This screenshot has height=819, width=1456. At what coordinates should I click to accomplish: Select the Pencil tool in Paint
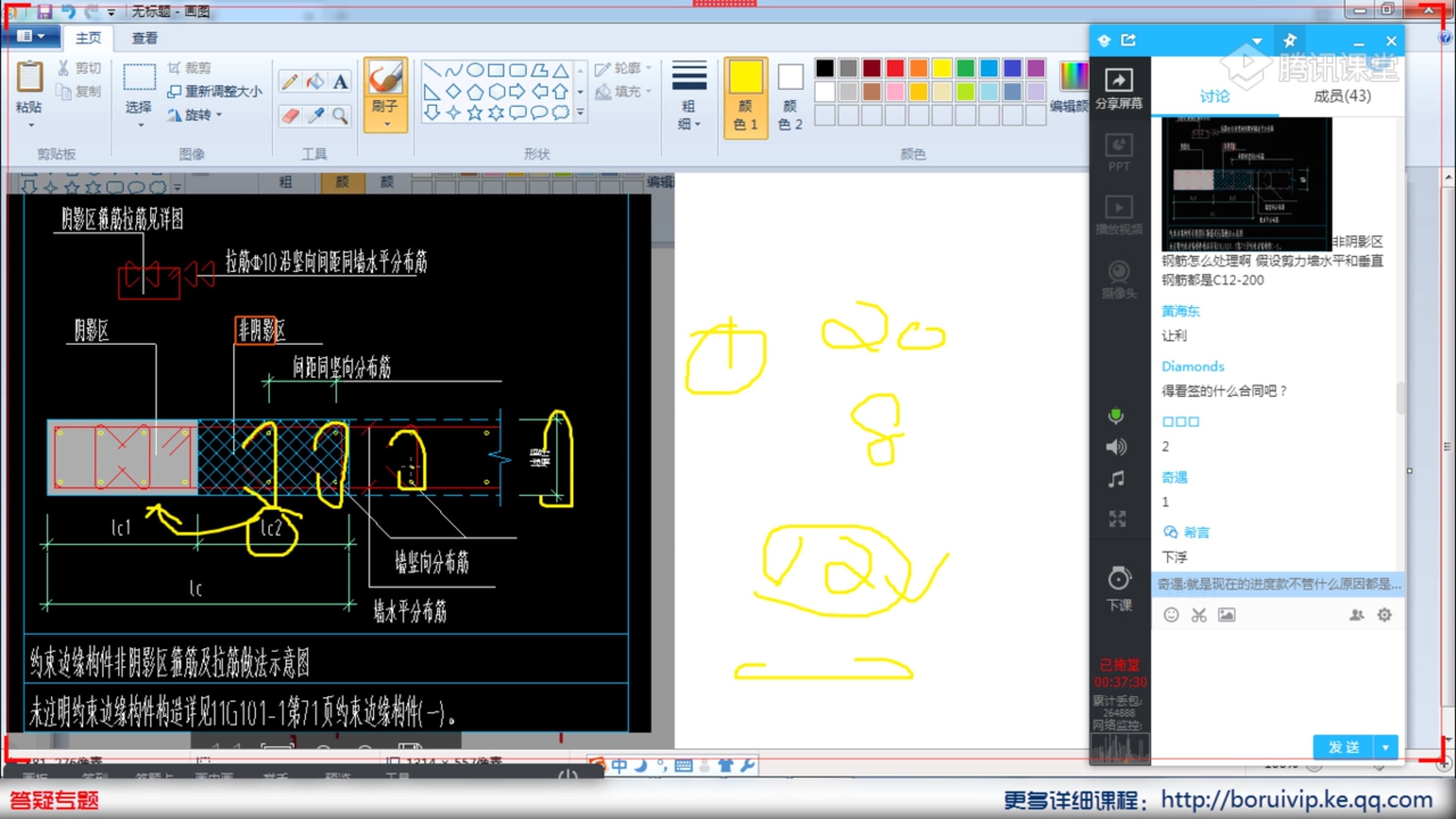(x=289, y=82)
